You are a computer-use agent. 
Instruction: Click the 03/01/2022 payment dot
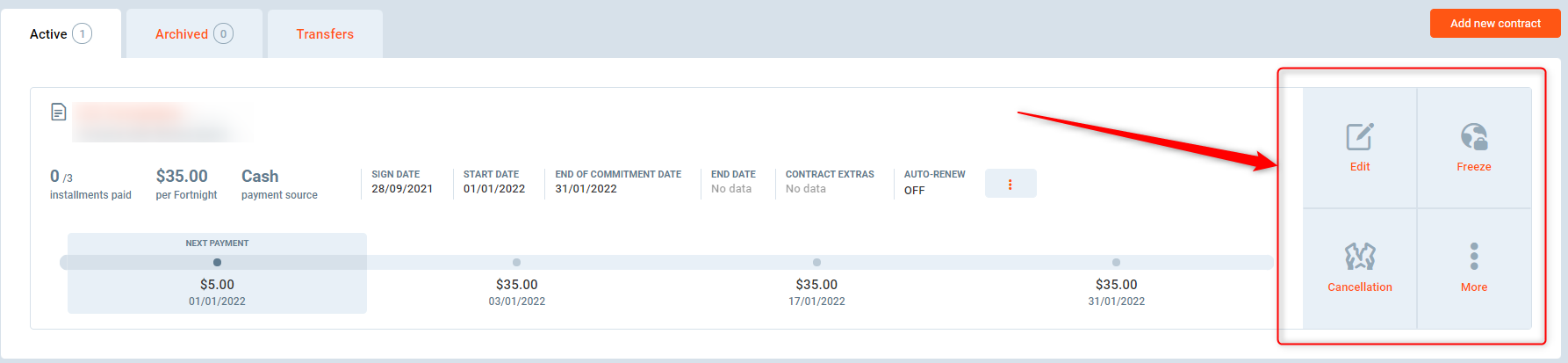pos(516,262)
